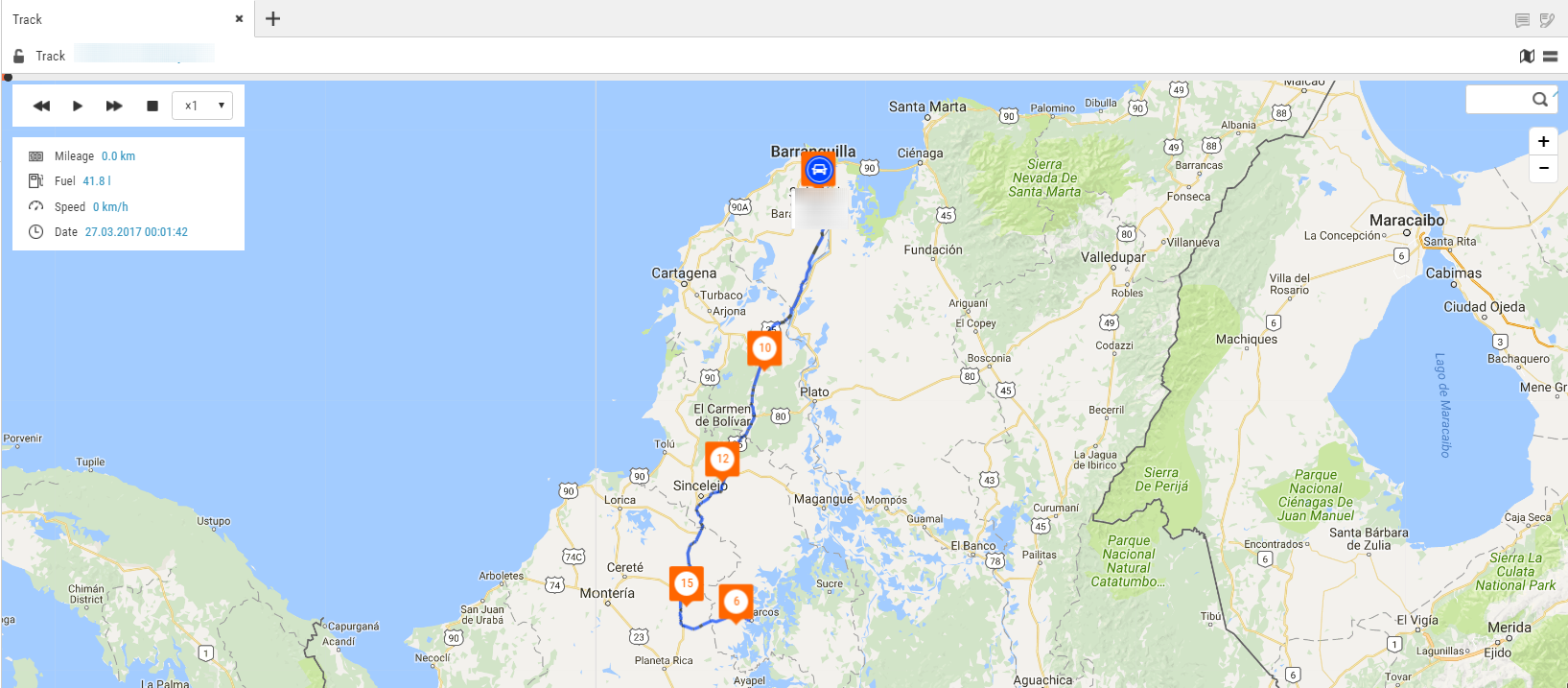Open the hamburger menu at top right
The image size is (1568, 688).
click(1550, 56)
